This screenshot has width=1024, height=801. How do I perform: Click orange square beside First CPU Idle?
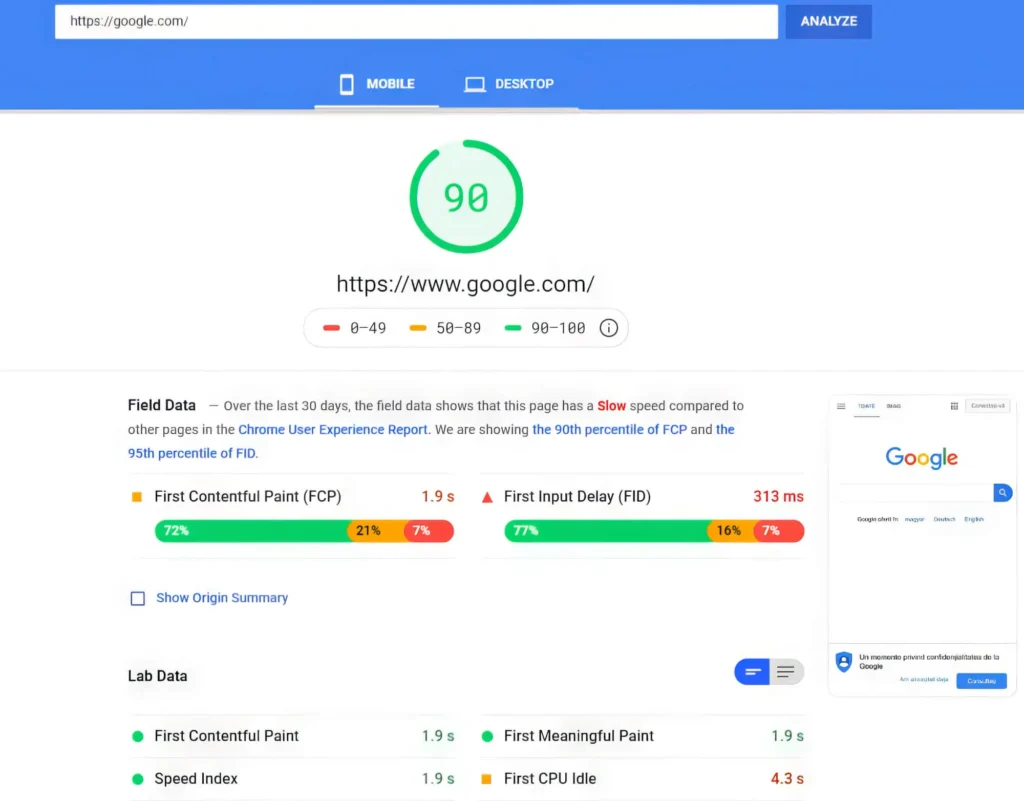coord(487,779)
